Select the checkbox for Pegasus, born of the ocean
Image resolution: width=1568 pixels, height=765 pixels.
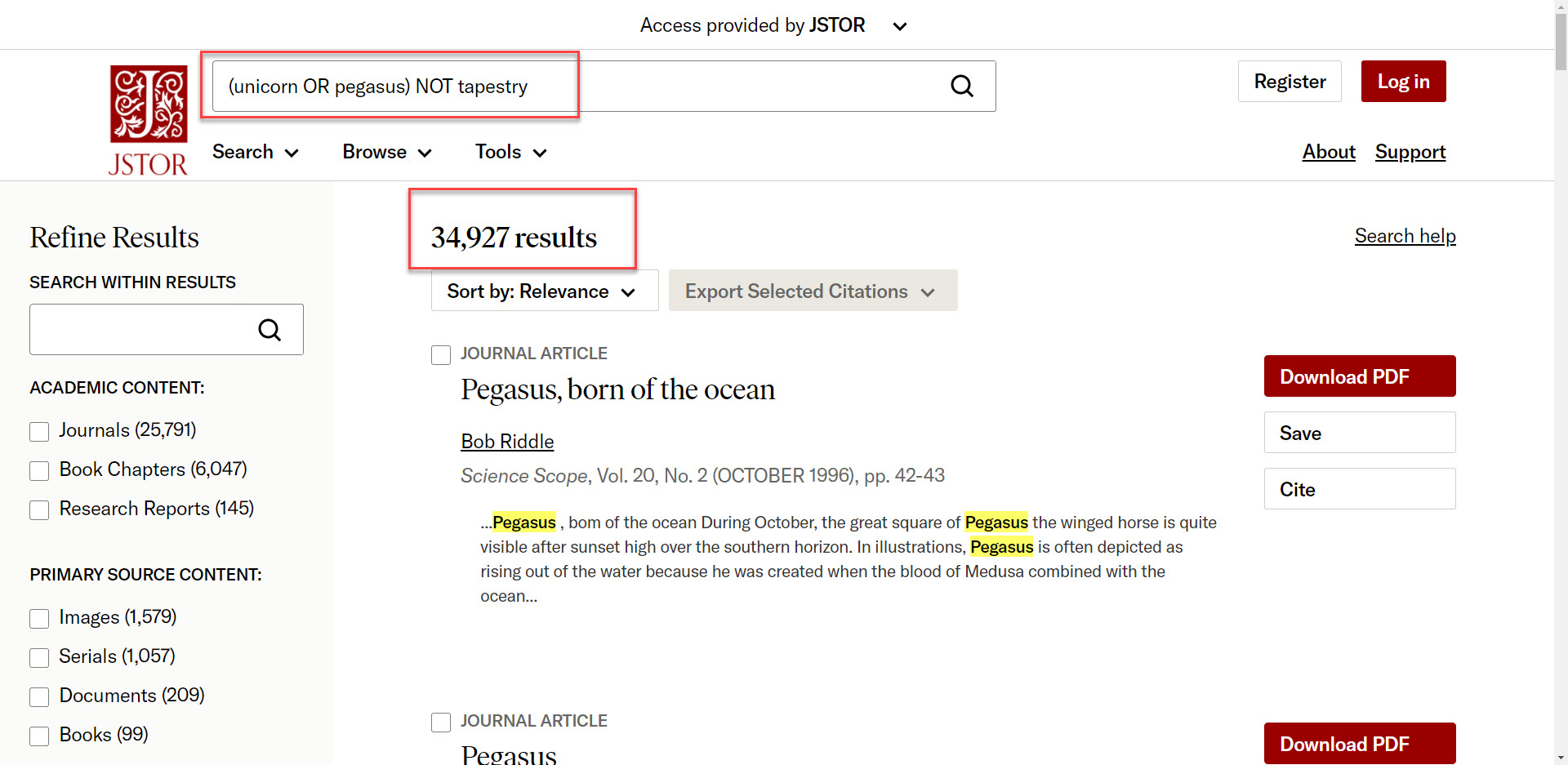click(x=441, y=354)
